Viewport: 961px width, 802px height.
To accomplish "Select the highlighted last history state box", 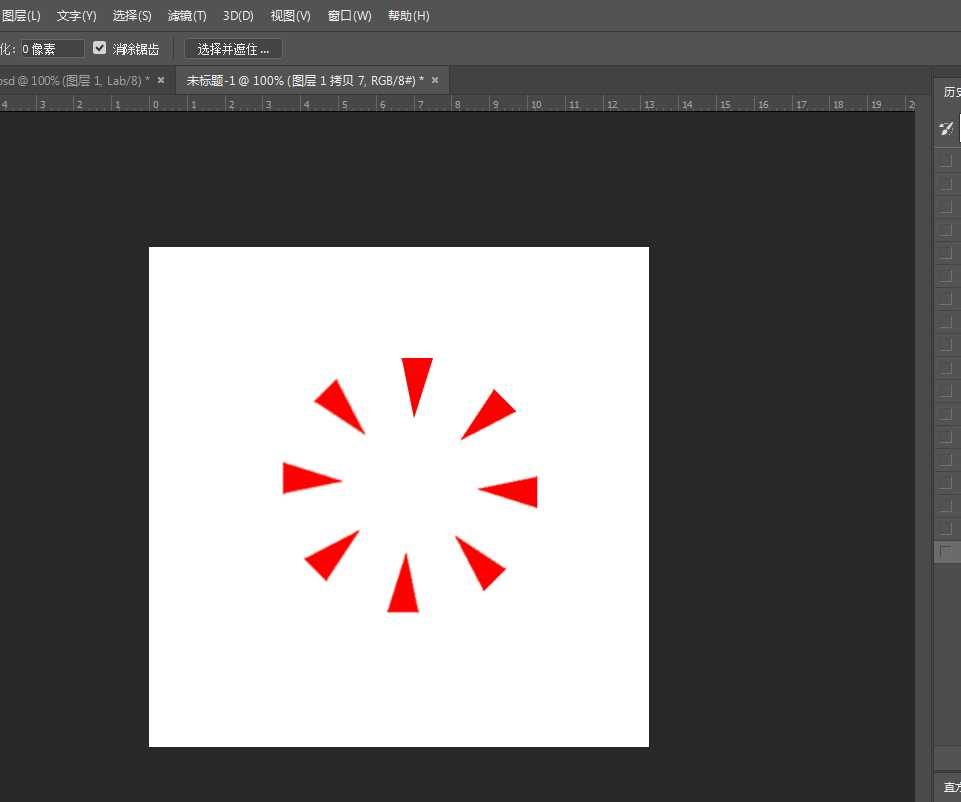I will point(946,552).
